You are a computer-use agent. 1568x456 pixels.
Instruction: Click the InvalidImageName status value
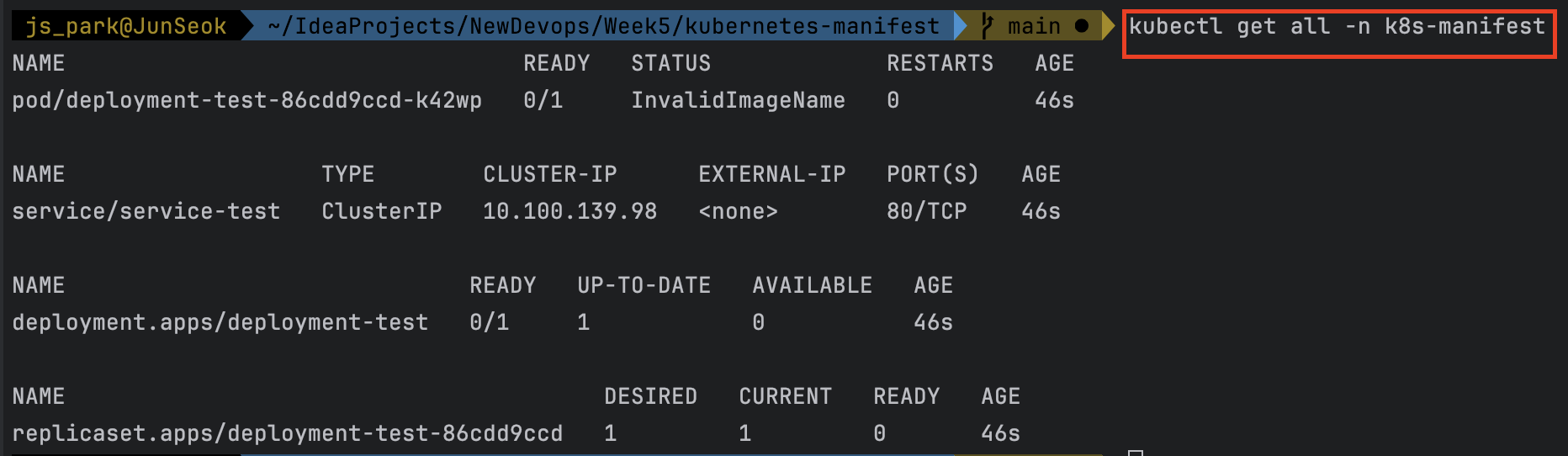click(739, 101)
